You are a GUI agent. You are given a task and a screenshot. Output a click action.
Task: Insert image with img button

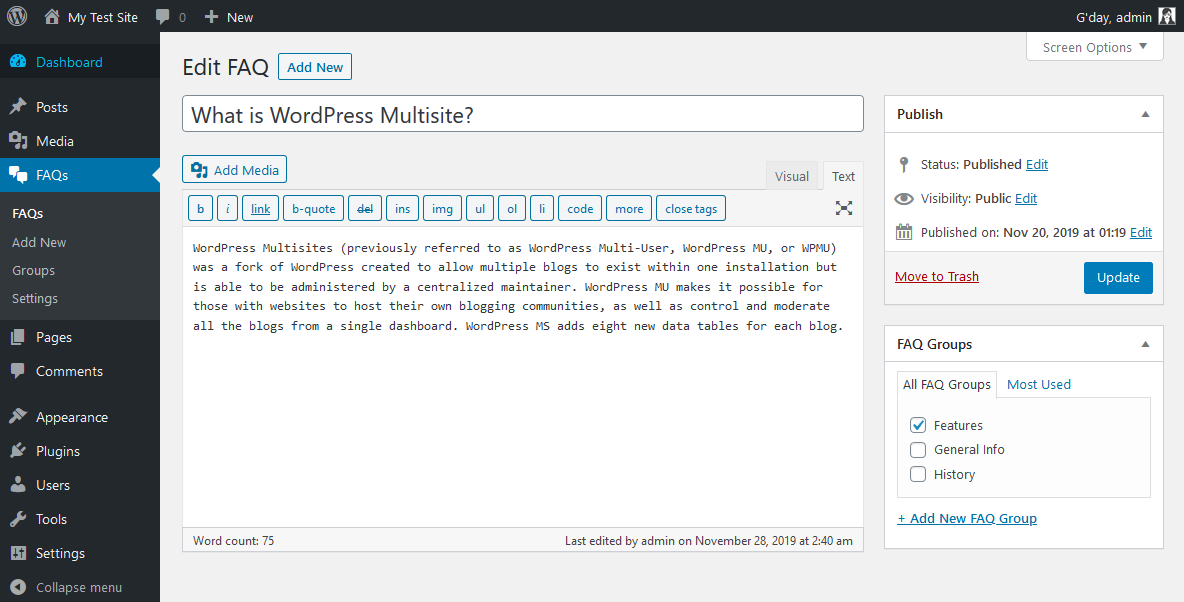pyautogui.click(x=442, y=208)
